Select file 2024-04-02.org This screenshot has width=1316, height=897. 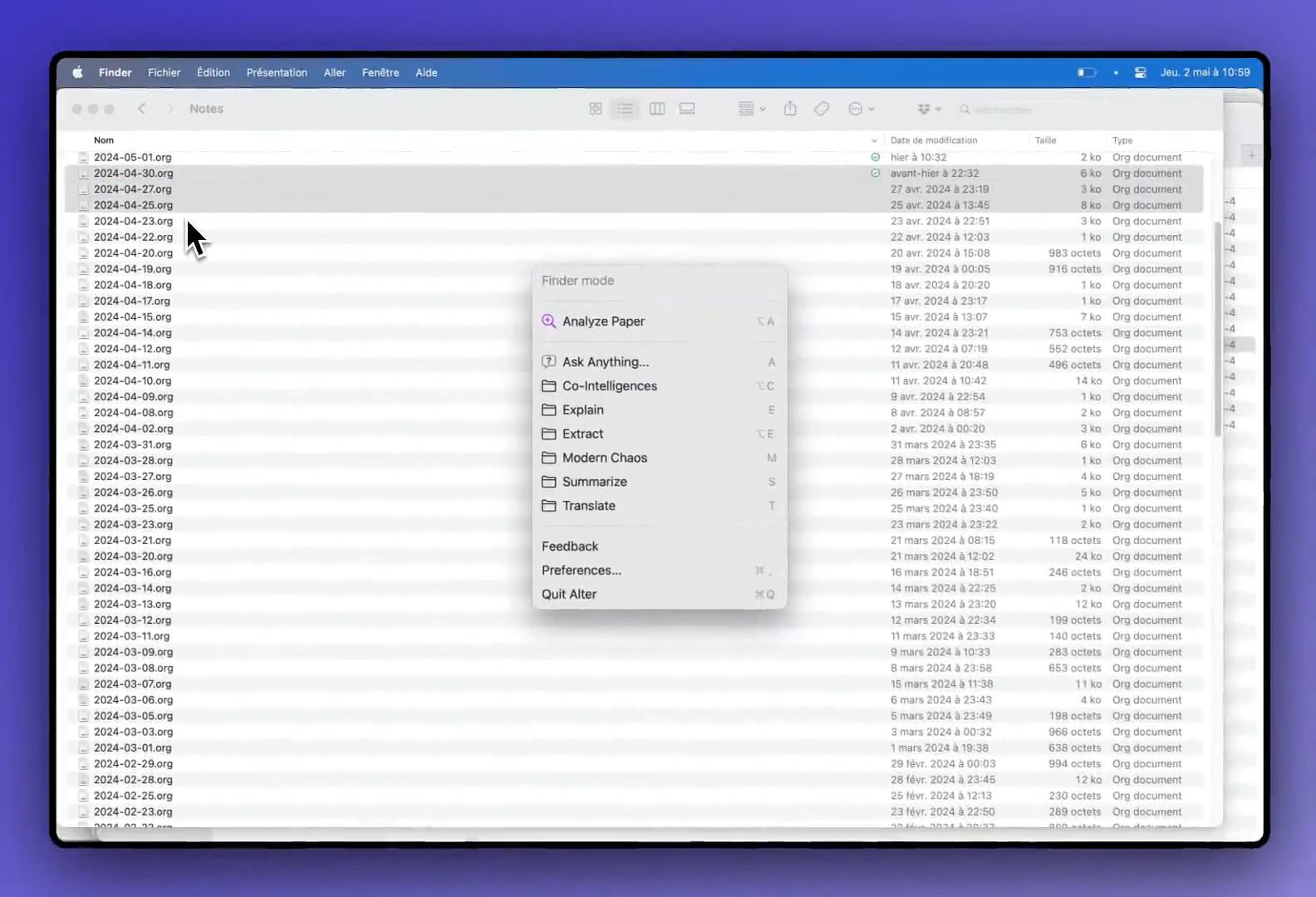(x=134, y=429)
